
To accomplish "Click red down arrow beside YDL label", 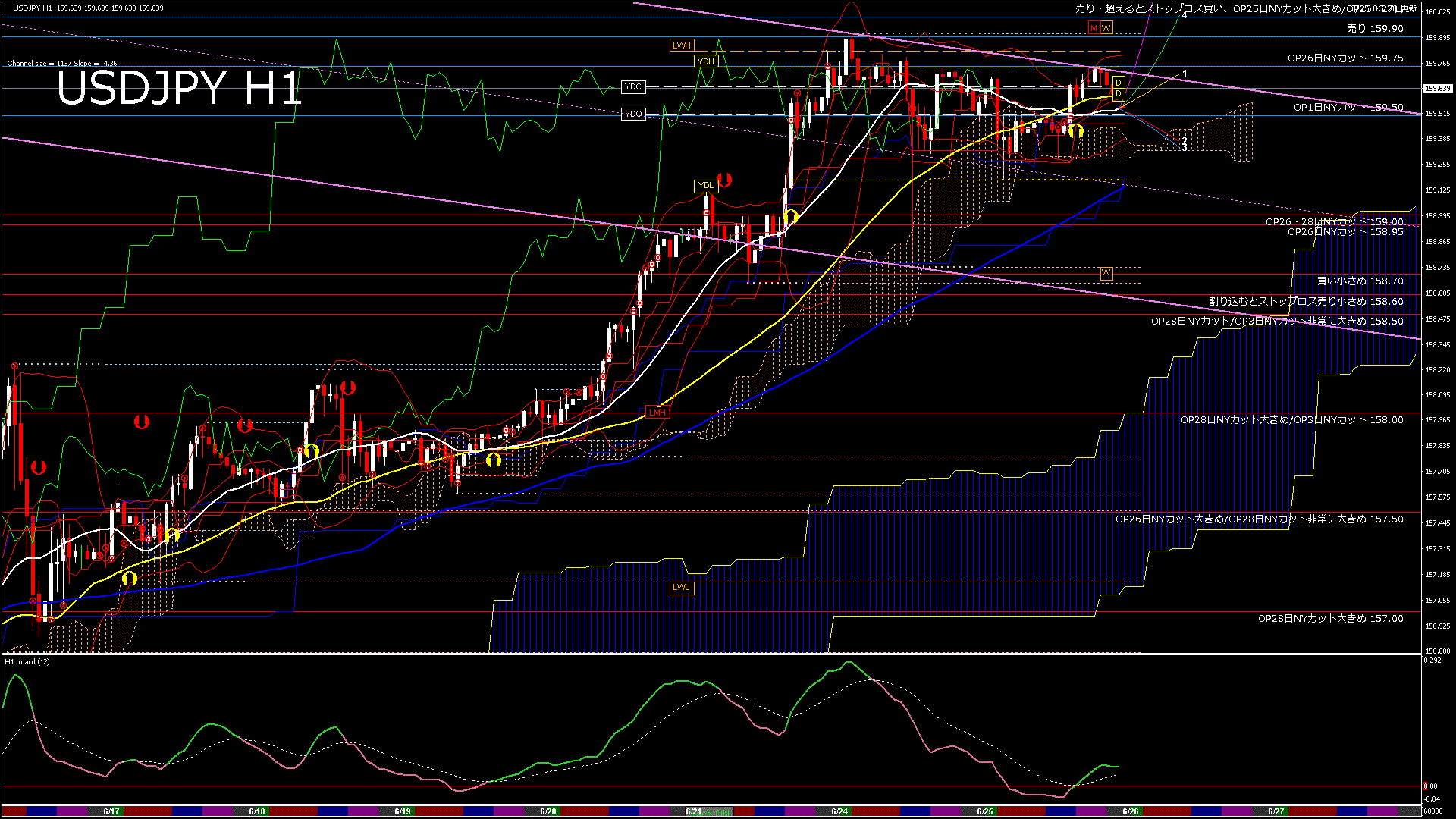I will (x=724, y=180).
